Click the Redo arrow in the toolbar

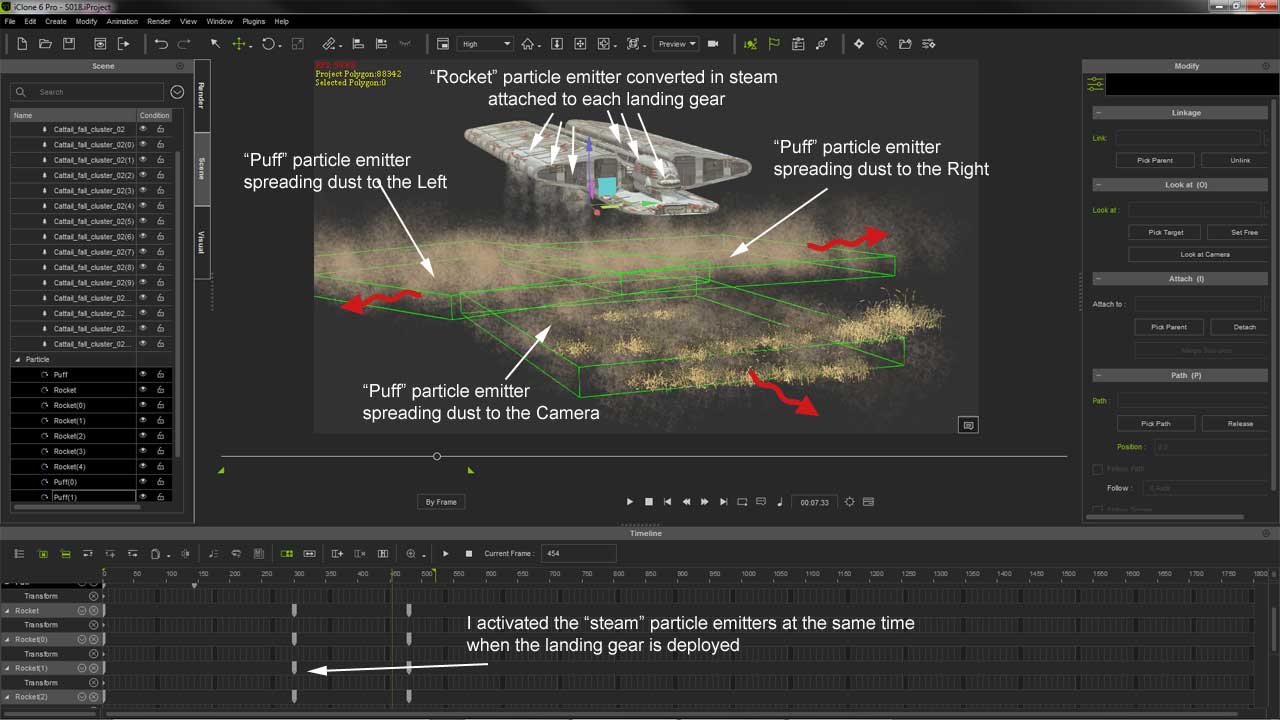184,44
